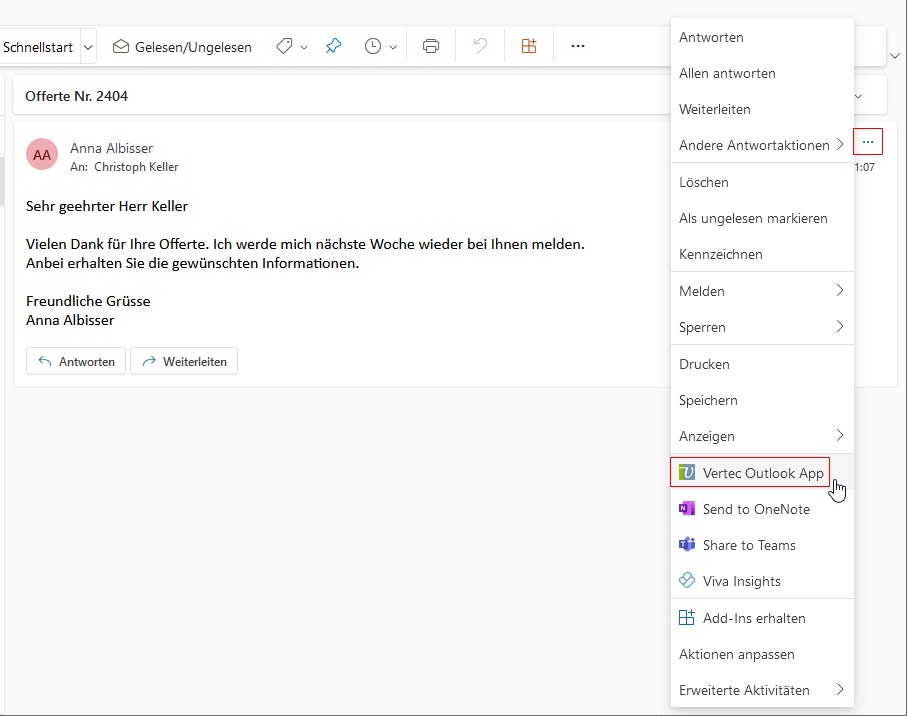The image size is (907, 716).
Task: Click the orange apps grid icon
Action: tap(529, 46)
